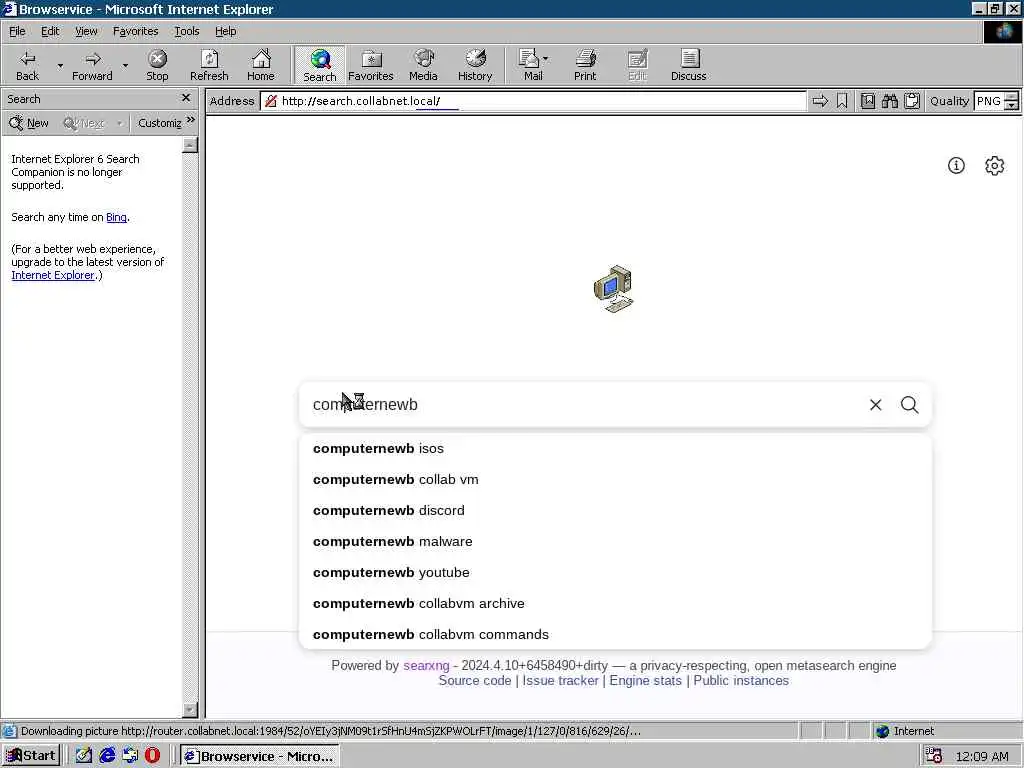
Task: Open the Source code link
Action: 475,680
